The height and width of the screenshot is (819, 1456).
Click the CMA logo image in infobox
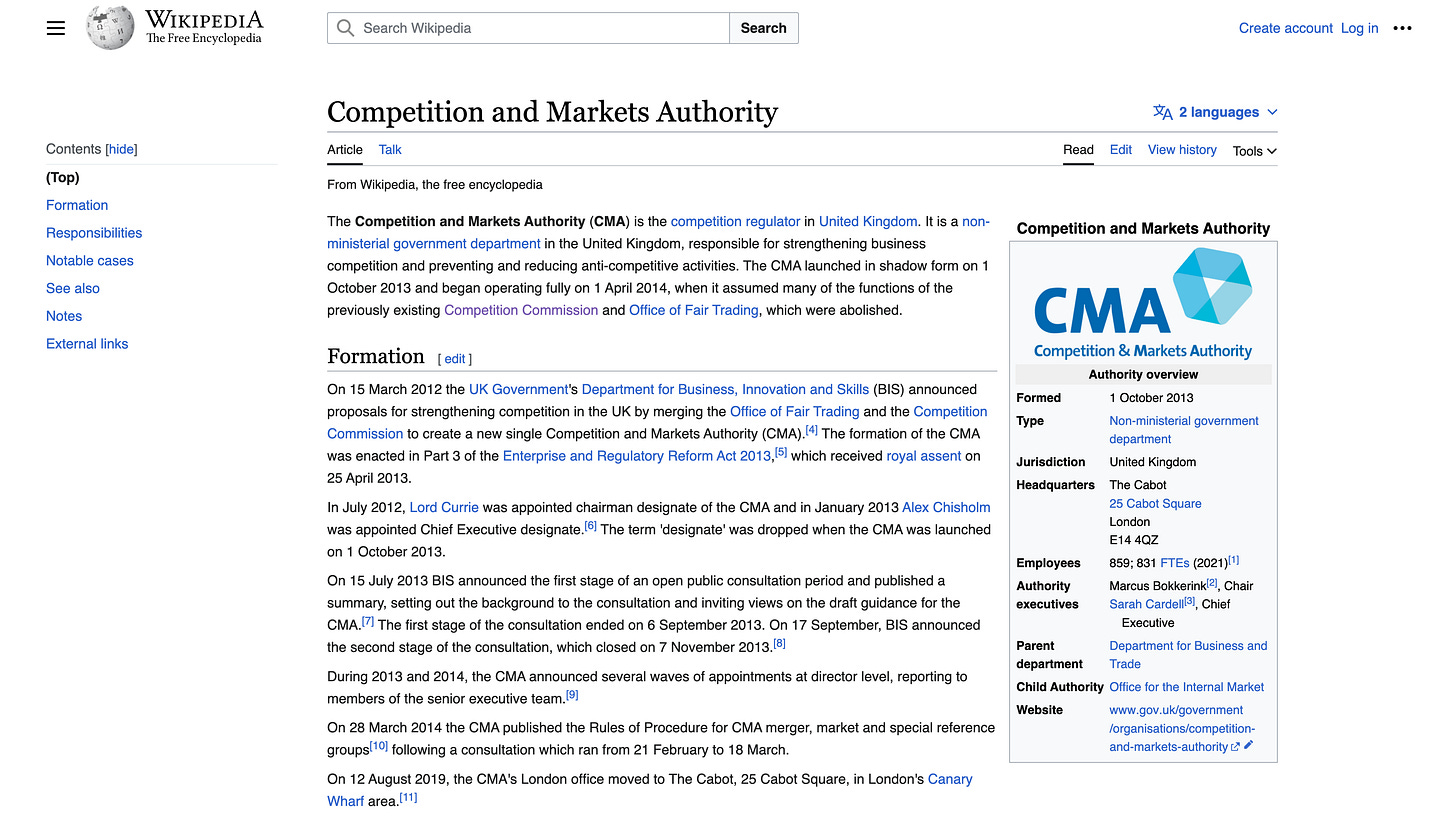tap(1143, 303)
